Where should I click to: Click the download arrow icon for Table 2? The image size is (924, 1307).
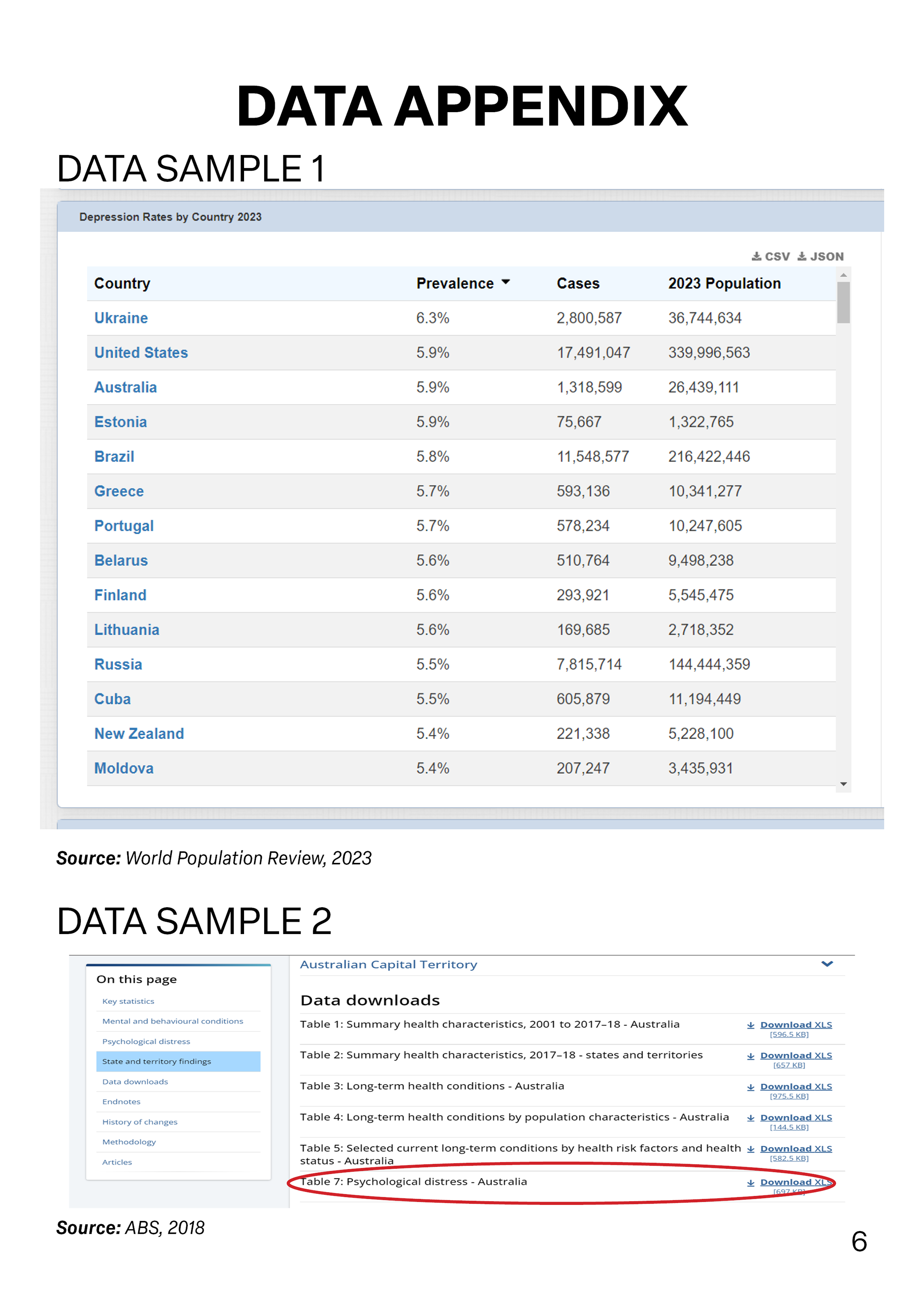click(750, 1056)
